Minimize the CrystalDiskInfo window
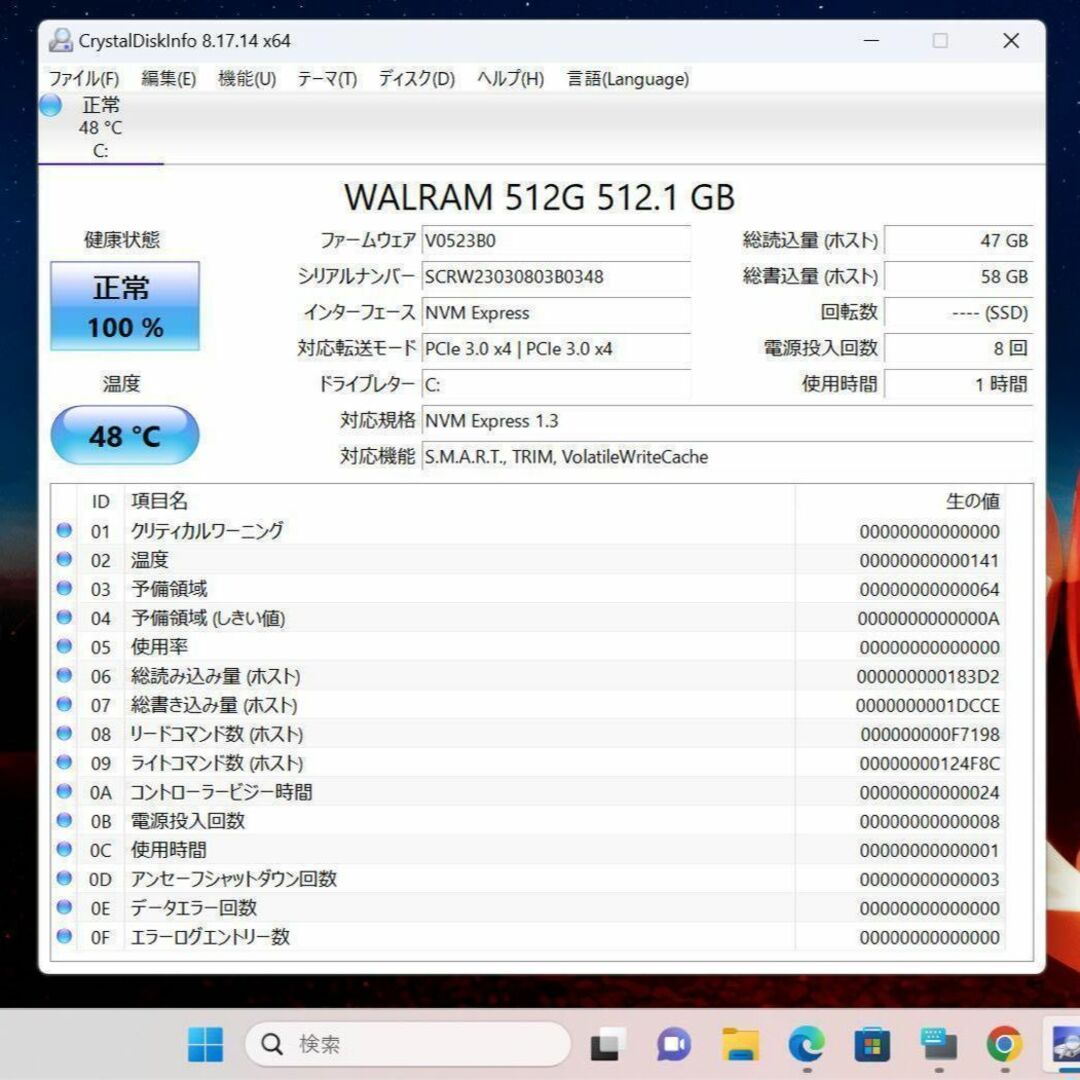This screenshot has width=1080, height=1080. (871, 41)
